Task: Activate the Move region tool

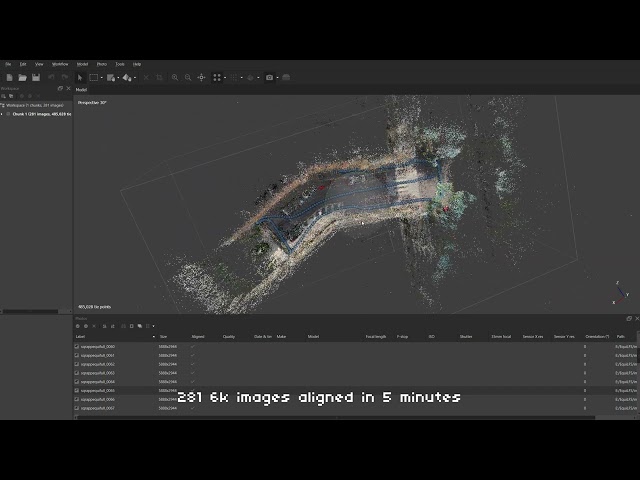Action: tap(111, 78)
